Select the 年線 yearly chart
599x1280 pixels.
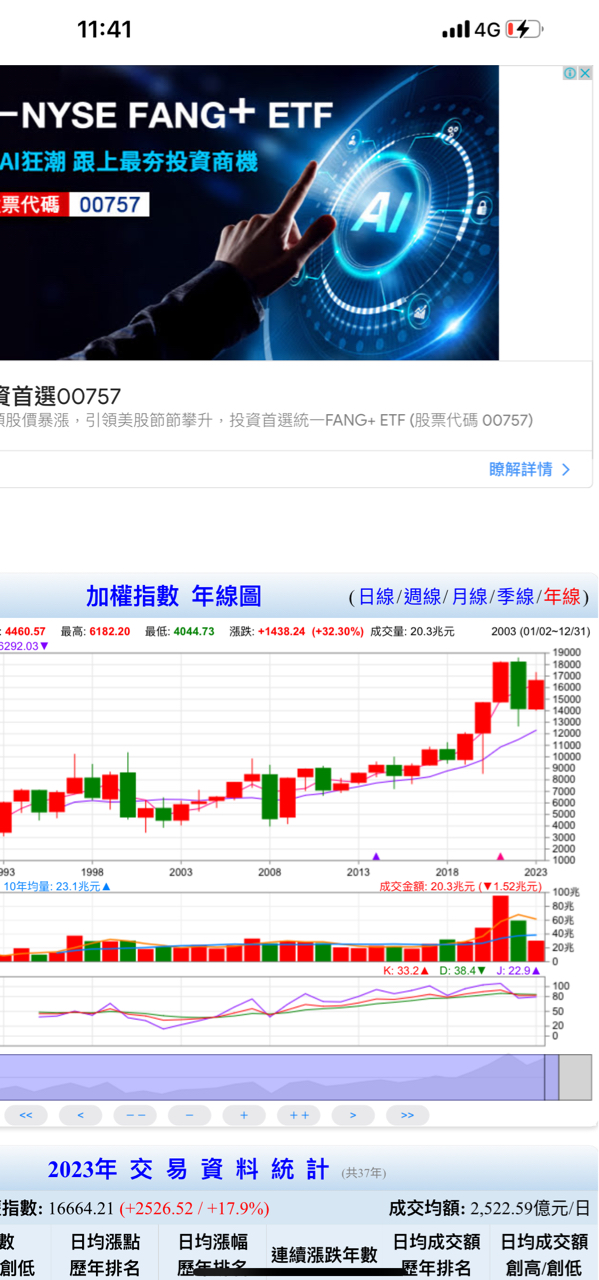562,597
